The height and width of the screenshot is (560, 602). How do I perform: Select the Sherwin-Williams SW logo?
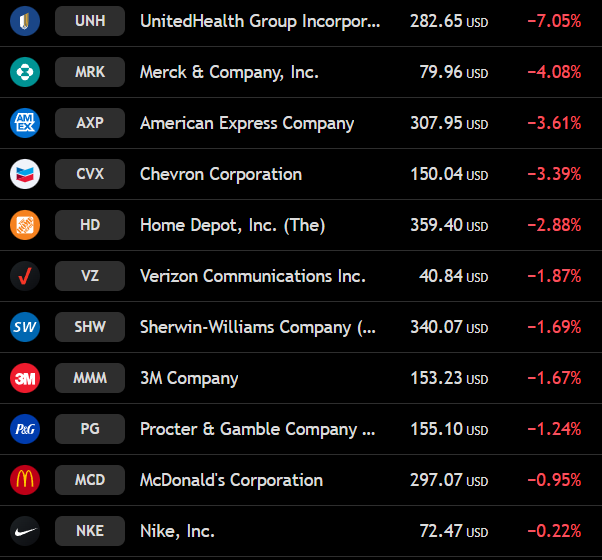(25, 327)
